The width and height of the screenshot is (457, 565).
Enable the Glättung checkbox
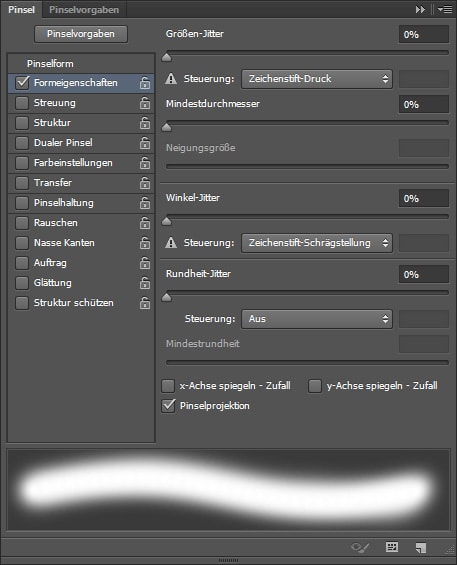click(x=22, y=283)
